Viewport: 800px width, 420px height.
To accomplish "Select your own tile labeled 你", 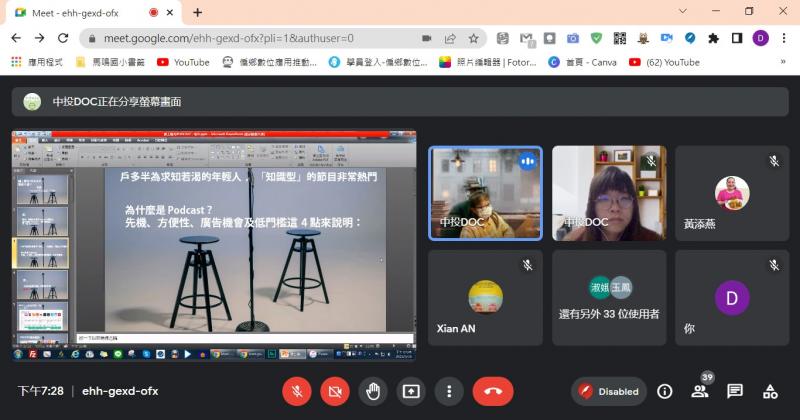I will click(x=732, y=298).
